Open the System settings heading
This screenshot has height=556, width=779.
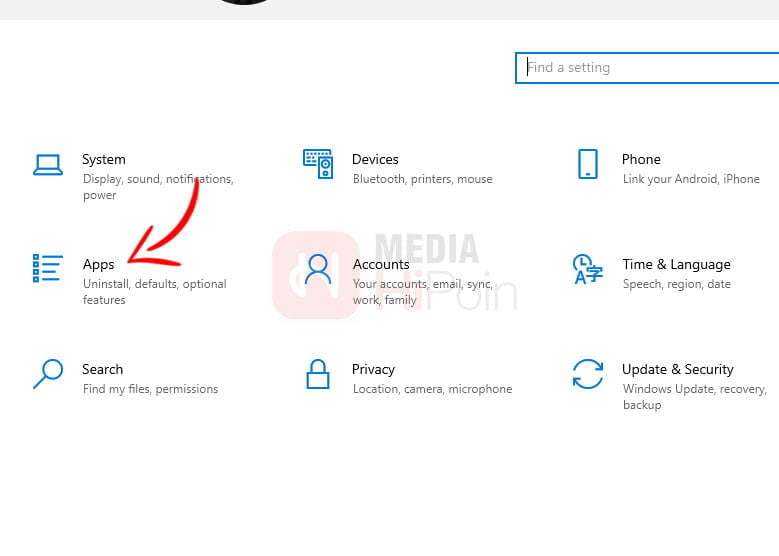(104, 159)
